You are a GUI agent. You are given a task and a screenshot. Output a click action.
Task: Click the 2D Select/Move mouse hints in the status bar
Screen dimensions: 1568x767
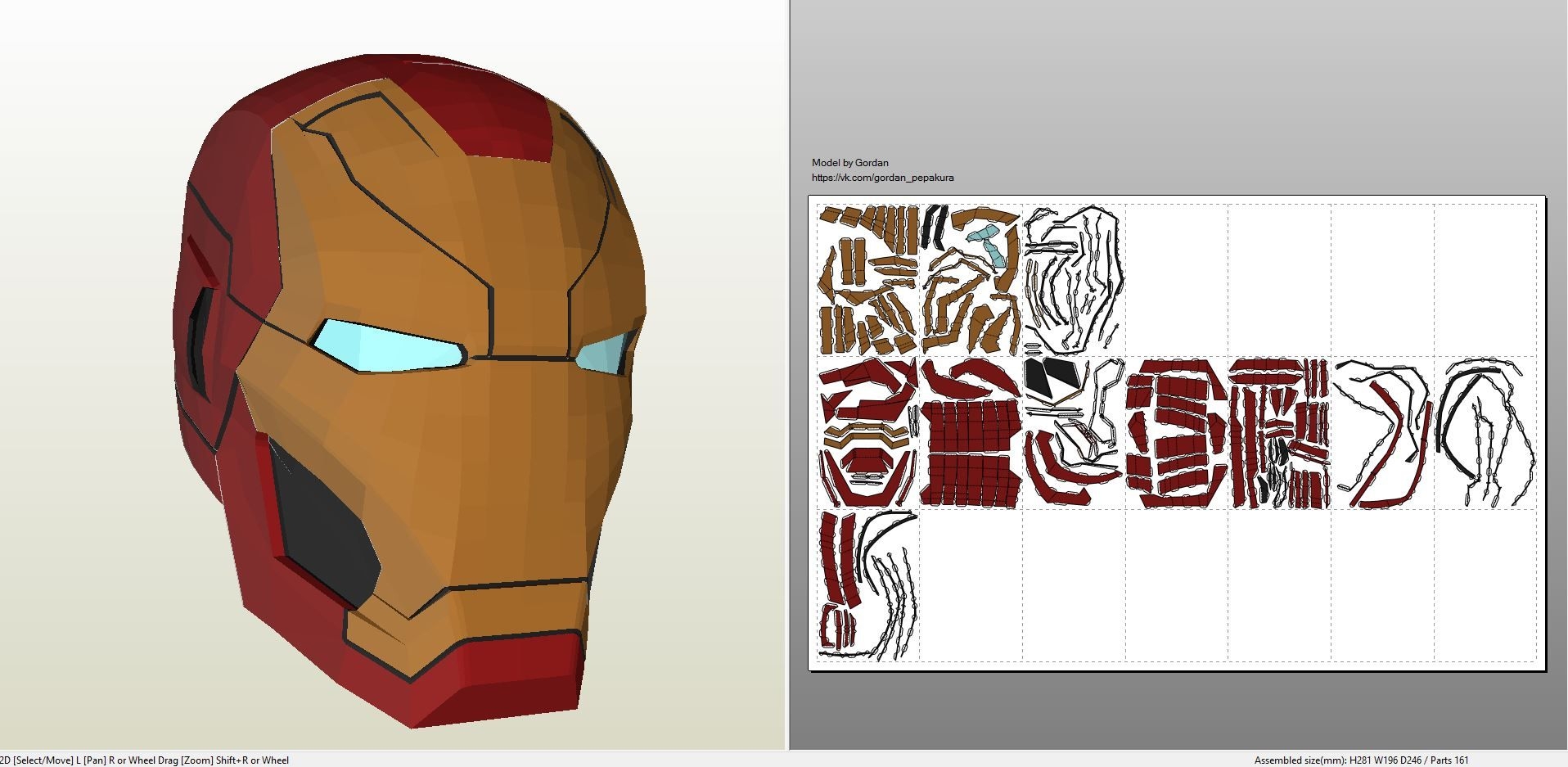[145, 760]
